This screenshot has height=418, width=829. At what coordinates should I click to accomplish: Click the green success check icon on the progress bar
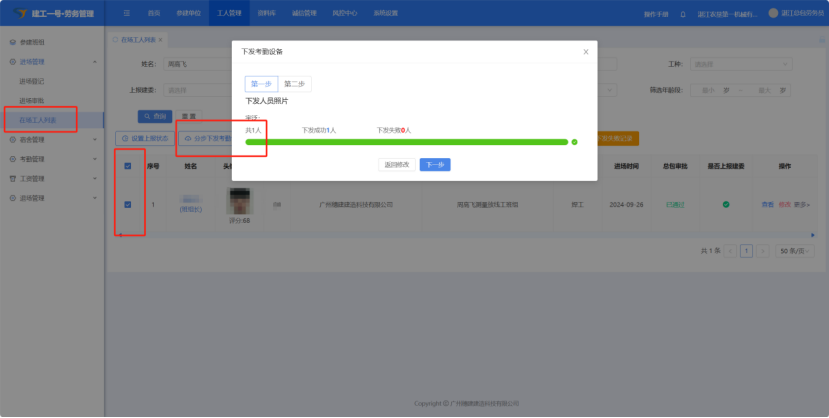(x=574, y=142)
